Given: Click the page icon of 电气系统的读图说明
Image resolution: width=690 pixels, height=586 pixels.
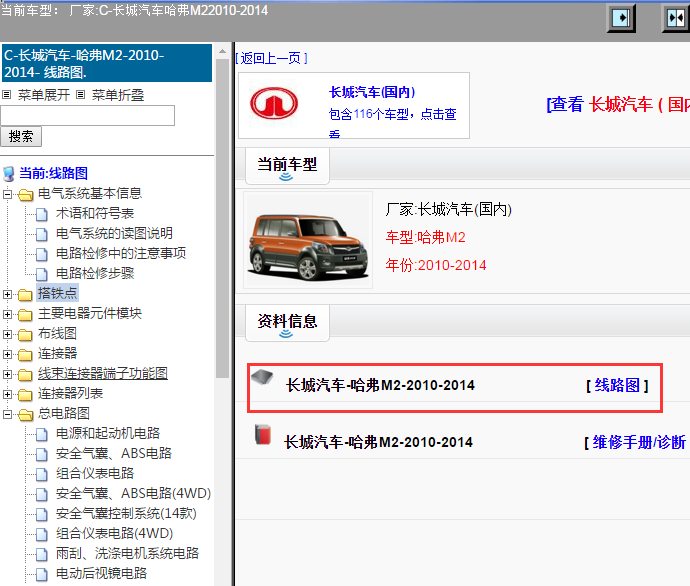Looking at the screenshot, I should pos(42,234).
